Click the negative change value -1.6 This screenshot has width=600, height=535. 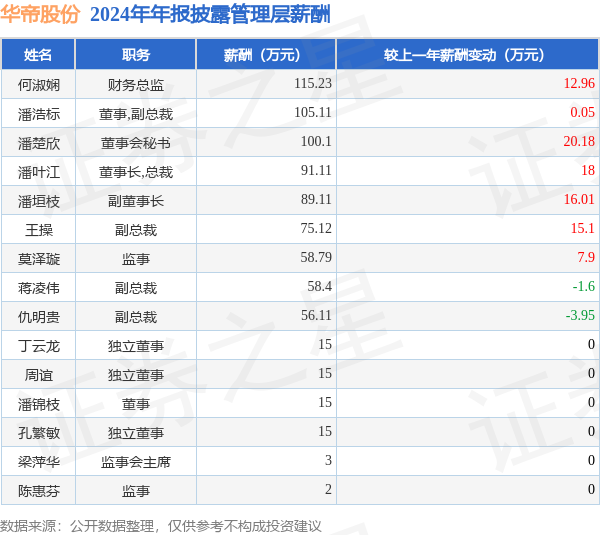pyautogui.click(x=584, y=287)
